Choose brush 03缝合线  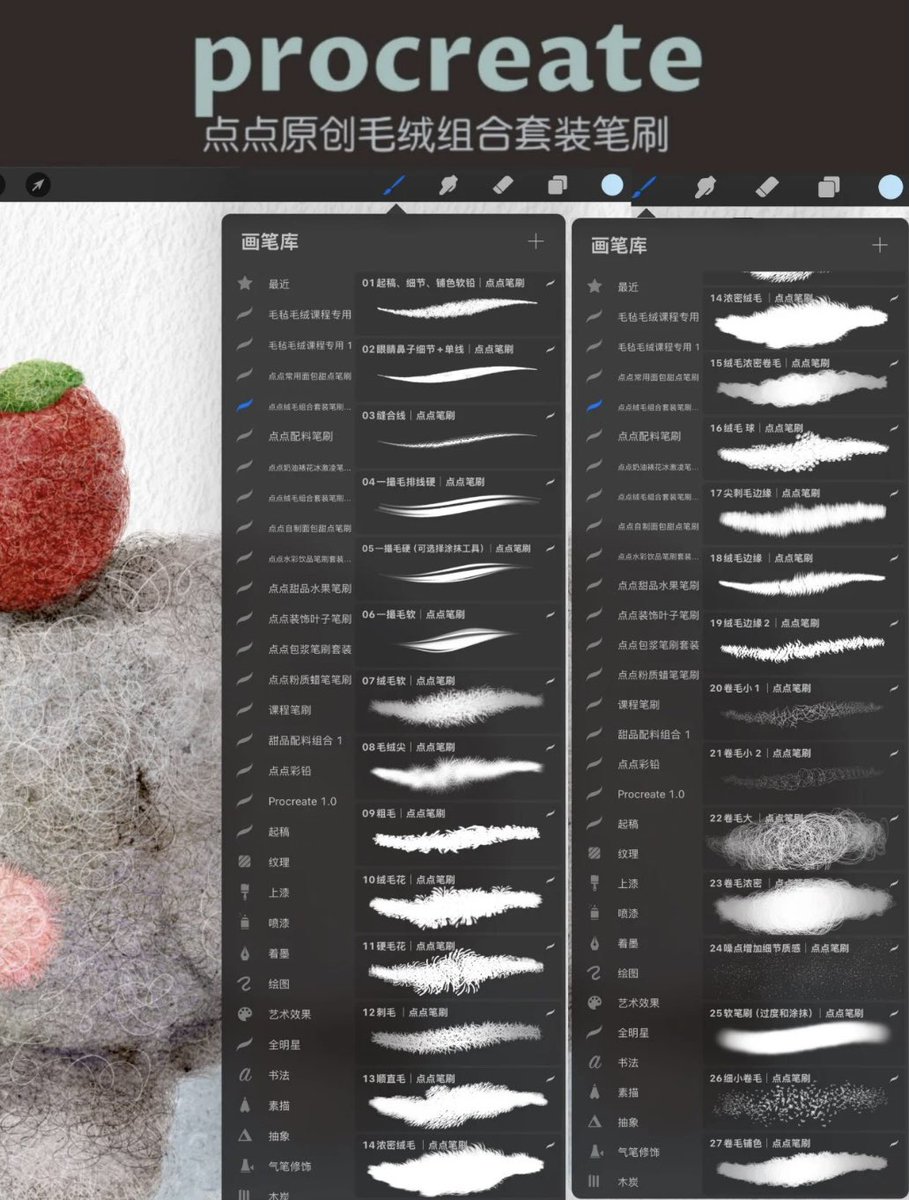(460, 435)
